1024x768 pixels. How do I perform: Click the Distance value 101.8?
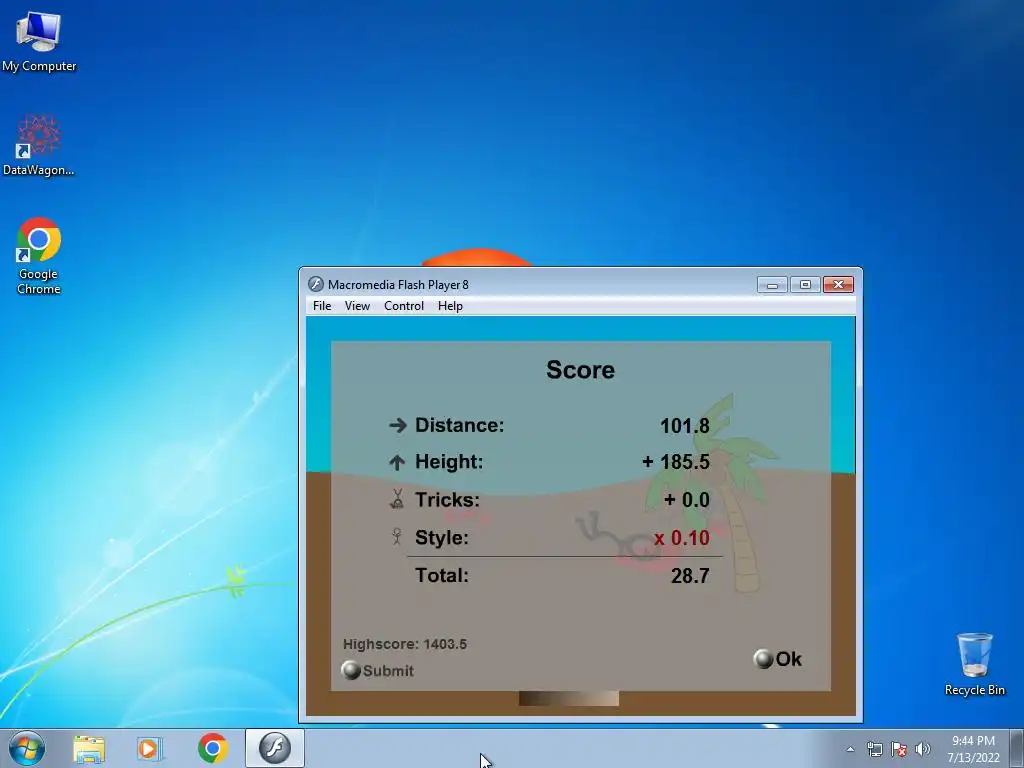click(684, 426)
